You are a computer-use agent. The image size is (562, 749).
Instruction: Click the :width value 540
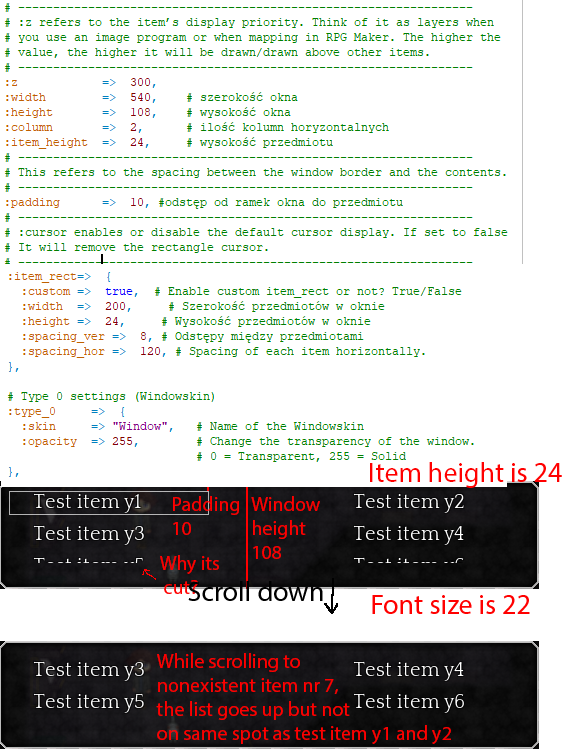(x=140, y=97)
